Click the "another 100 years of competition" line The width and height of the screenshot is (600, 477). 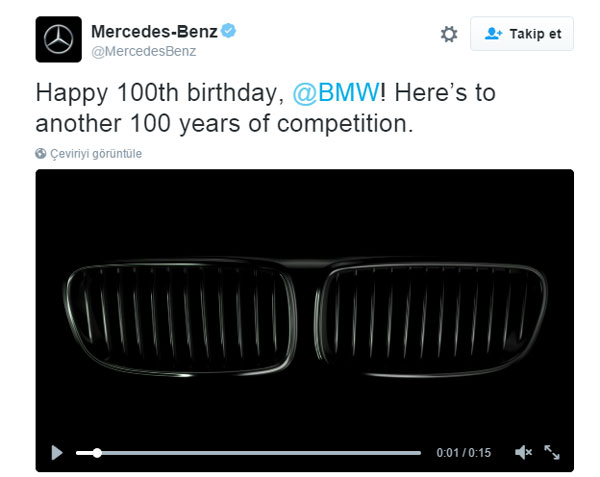point(223,127)
